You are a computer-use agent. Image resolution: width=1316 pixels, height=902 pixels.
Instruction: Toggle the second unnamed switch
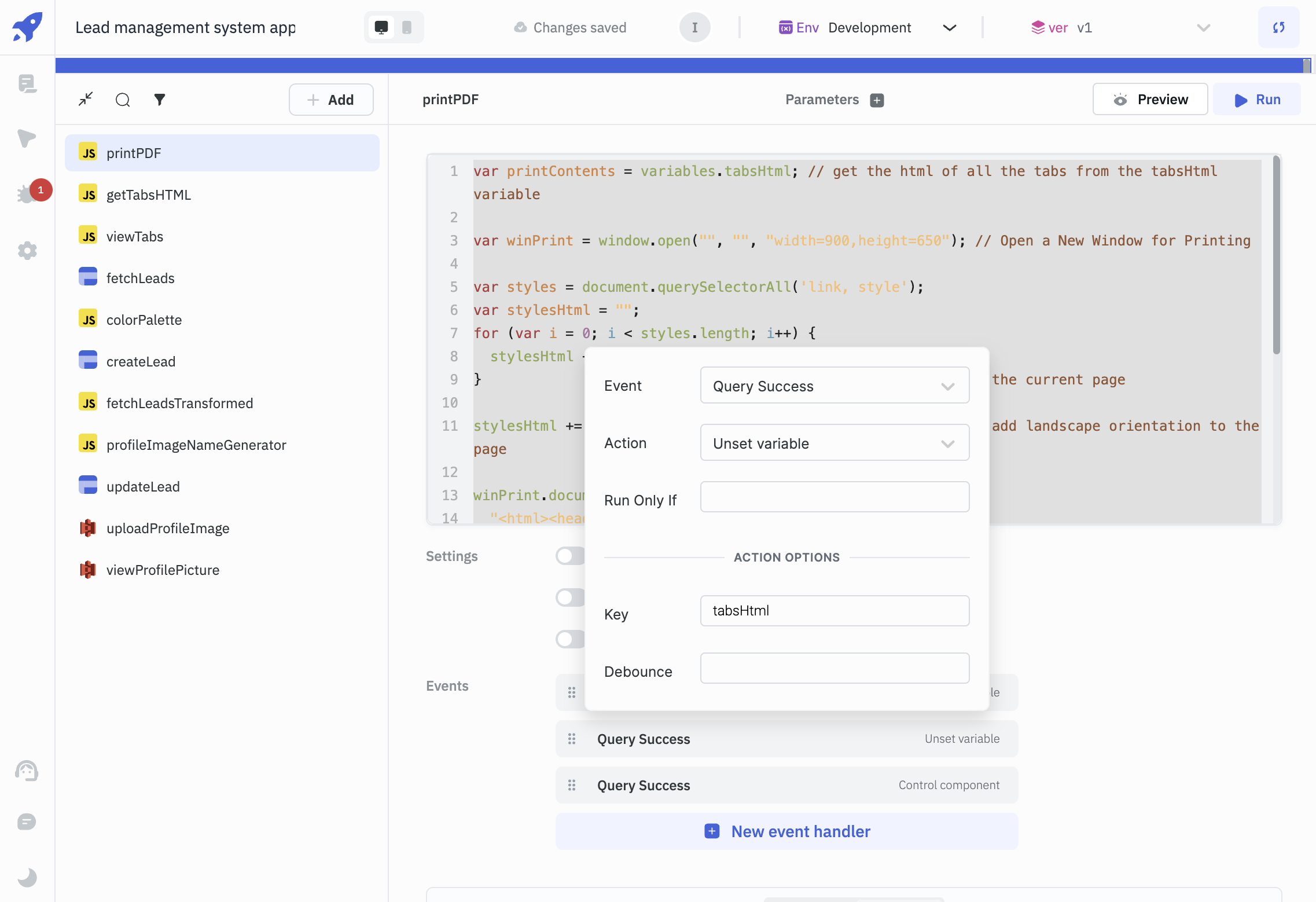[x=567, y=597]
